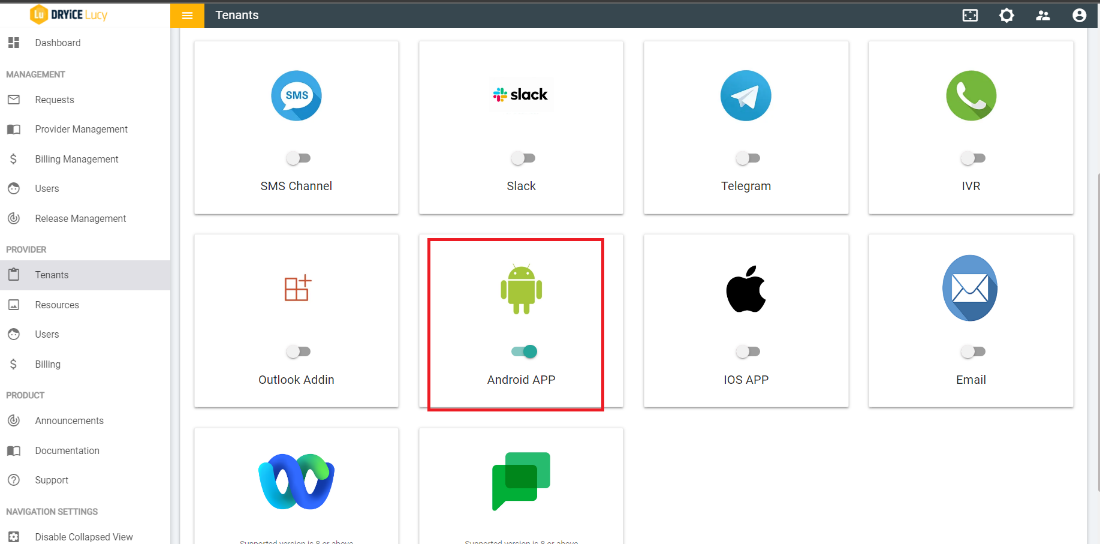Click the IOS APP label

(746, 380)
